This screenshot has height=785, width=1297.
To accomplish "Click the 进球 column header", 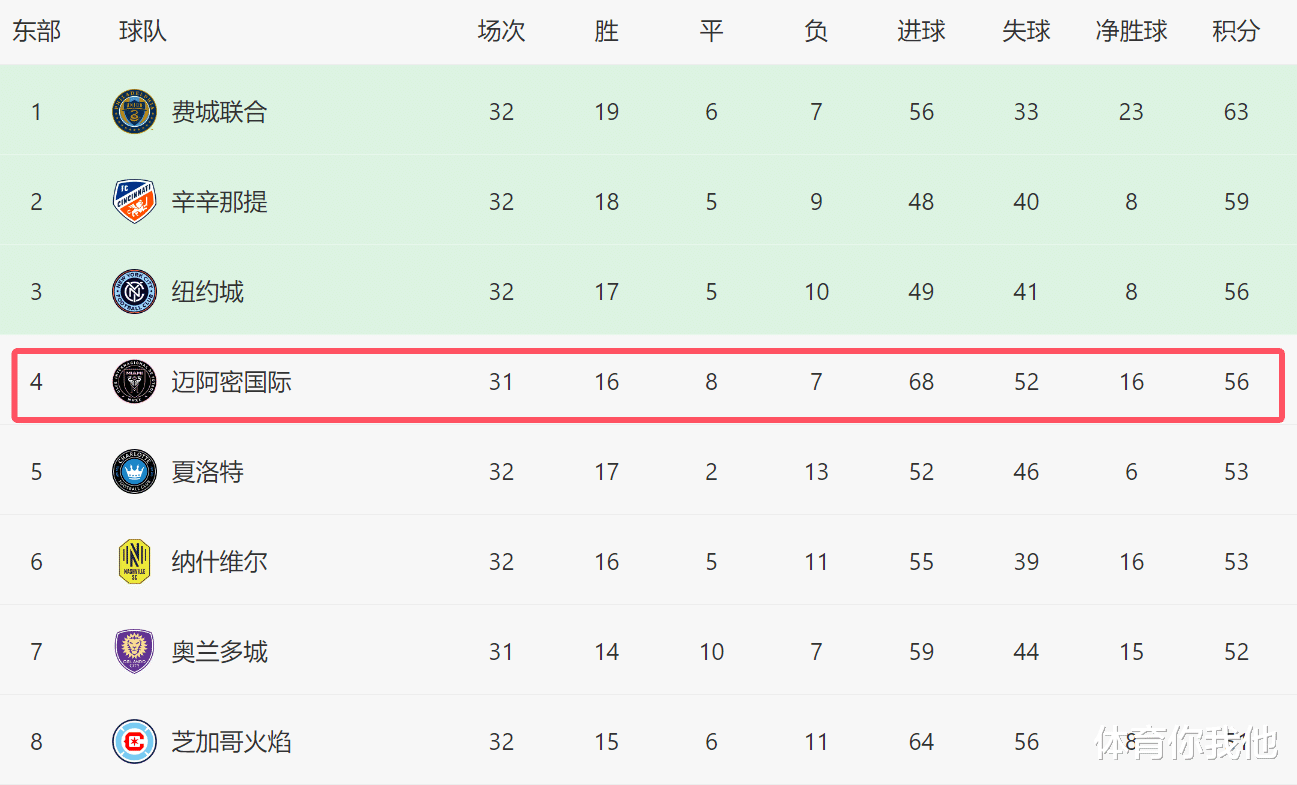I will [921, 31].
